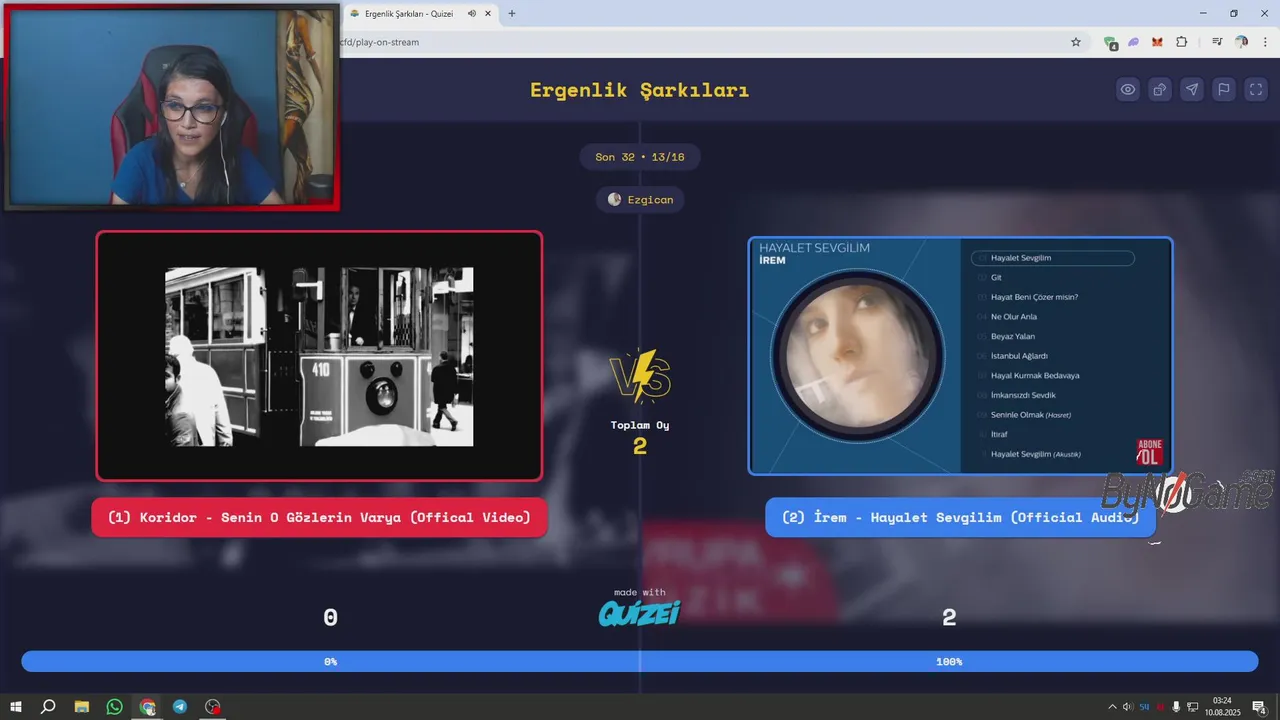Open the taskbar clock showing 03:24
The width and height of the screenshot is (1280, 720).
pyautogui.click(x=1222, y=707)
